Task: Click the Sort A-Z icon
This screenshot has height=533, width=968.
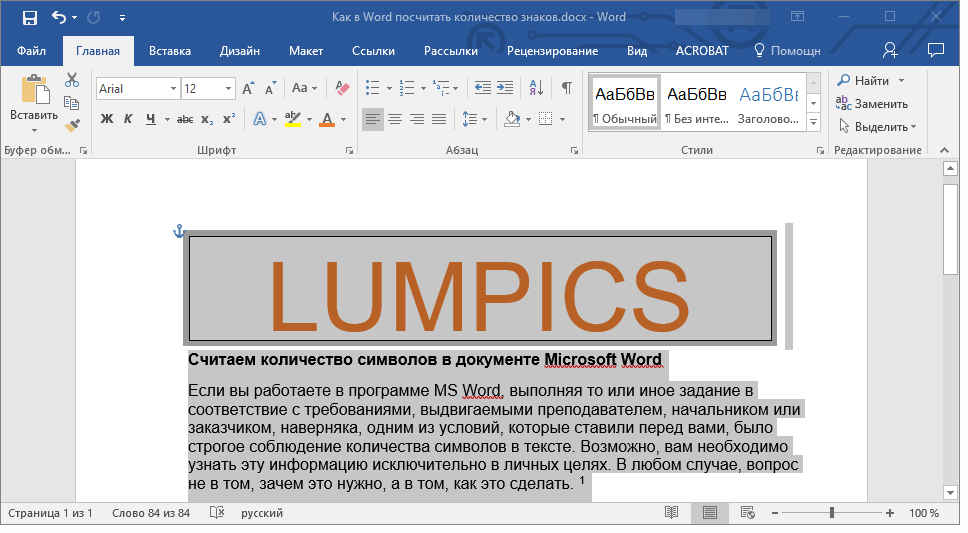Action: [535, 88]
